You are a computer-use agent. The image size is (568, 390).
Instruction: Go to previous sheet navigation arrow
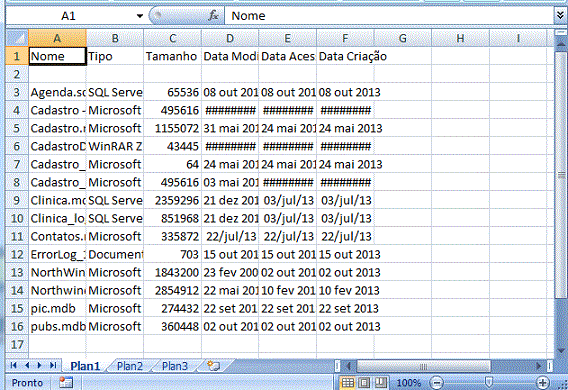(x=27, y=365)
